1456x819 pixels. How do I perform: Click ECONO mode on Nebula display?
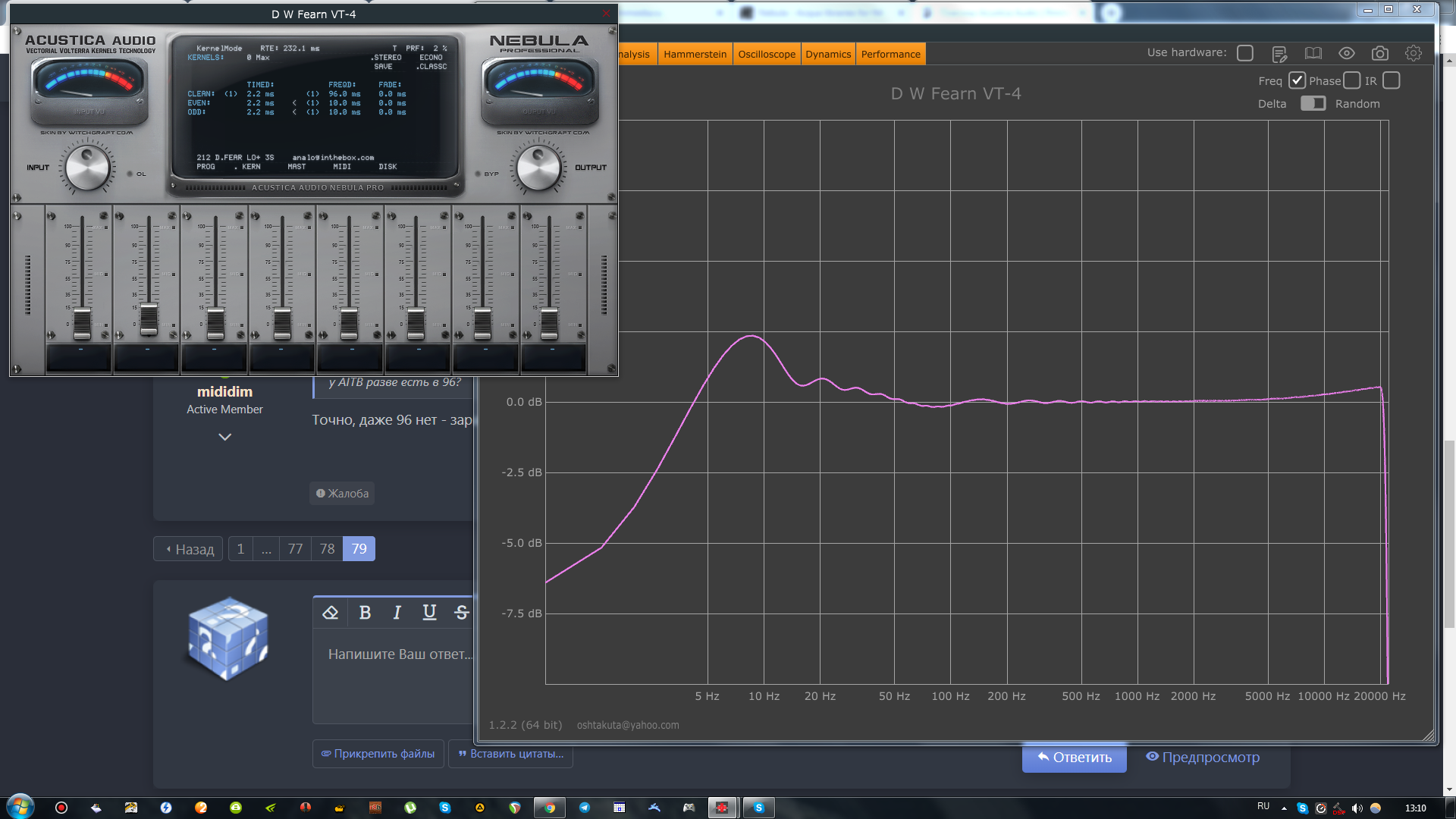point(431,58)
